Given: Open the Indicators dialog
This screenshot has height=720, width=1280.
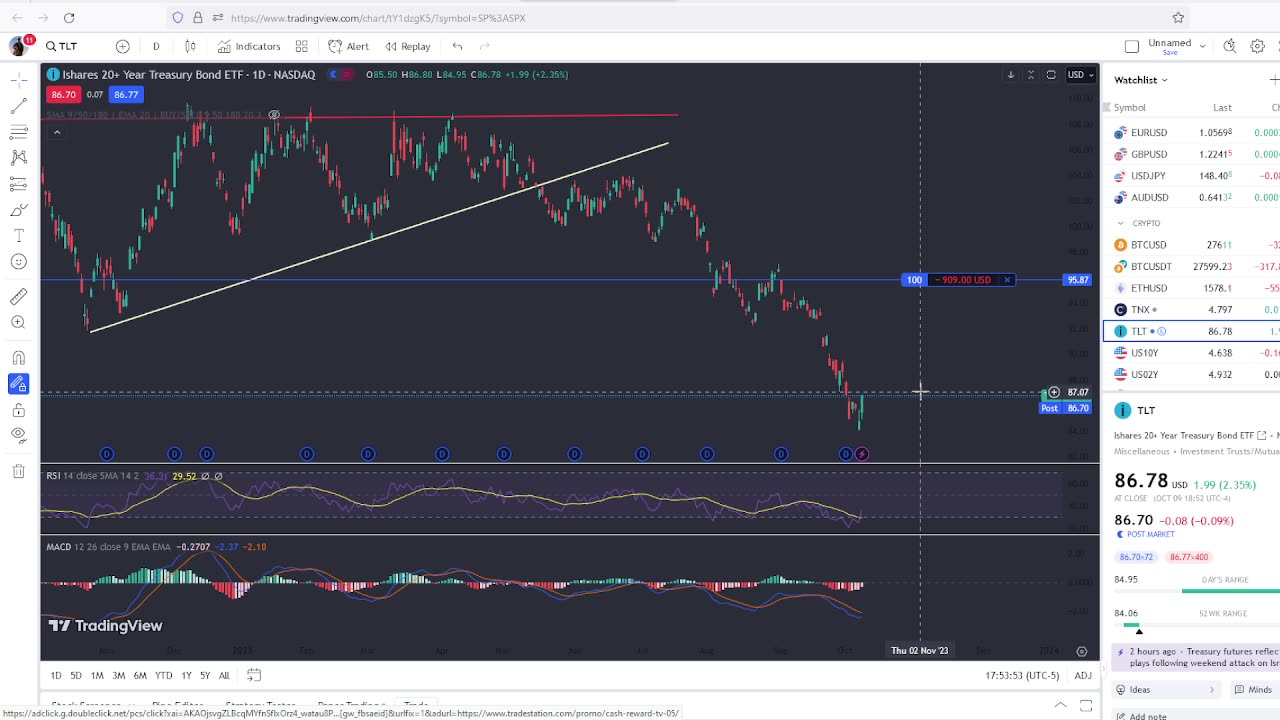Looking at the screenshot, I should pos(249,46).
